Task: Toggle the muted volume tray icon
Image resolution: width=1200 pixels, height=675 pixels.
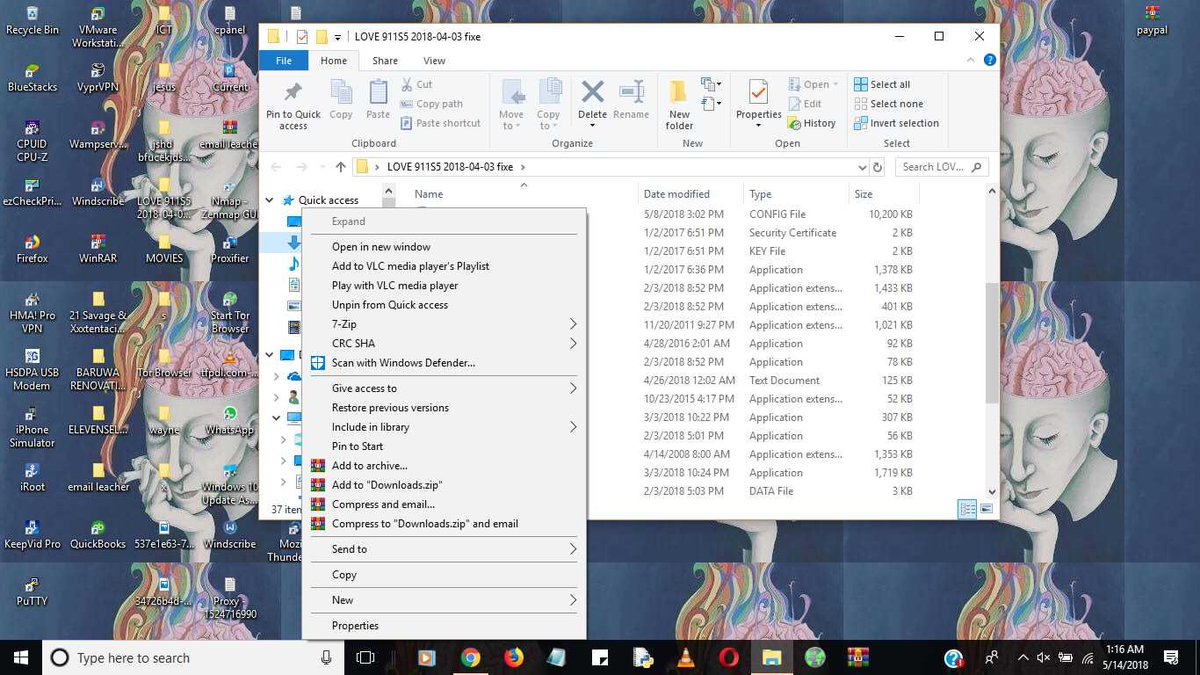Action: point(1043,657)
